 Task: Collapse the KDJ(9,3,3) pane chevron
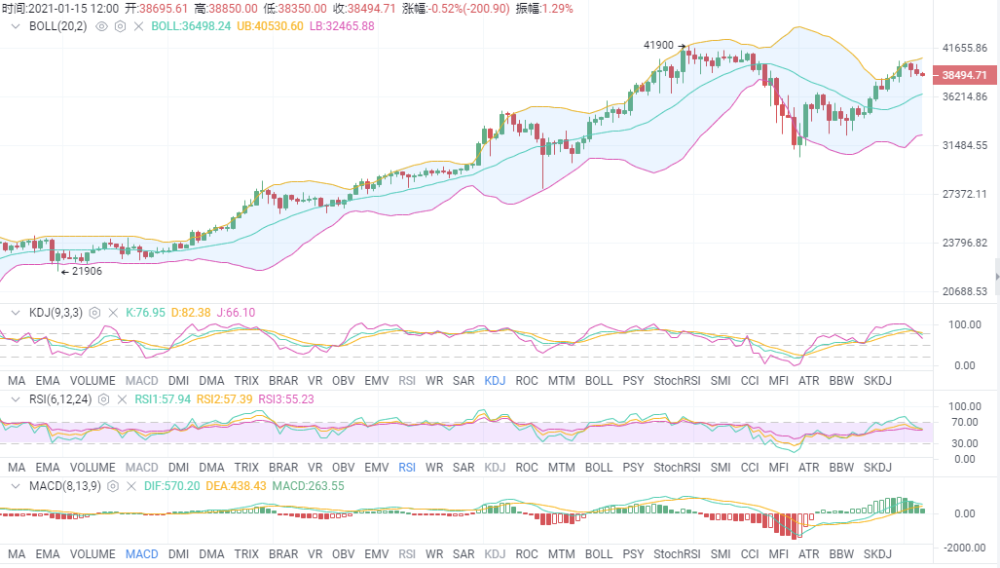(16, 312)
